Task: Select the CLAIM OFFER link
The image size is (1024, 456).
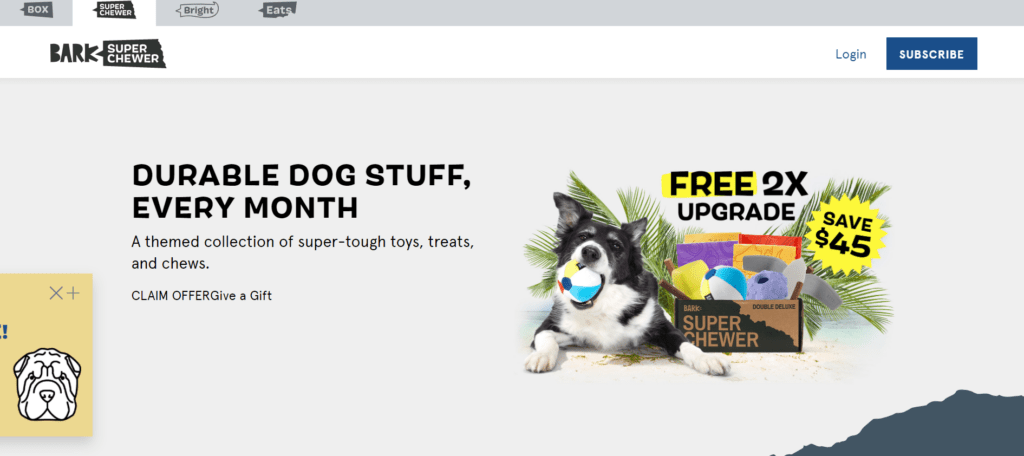Action: 170,296
